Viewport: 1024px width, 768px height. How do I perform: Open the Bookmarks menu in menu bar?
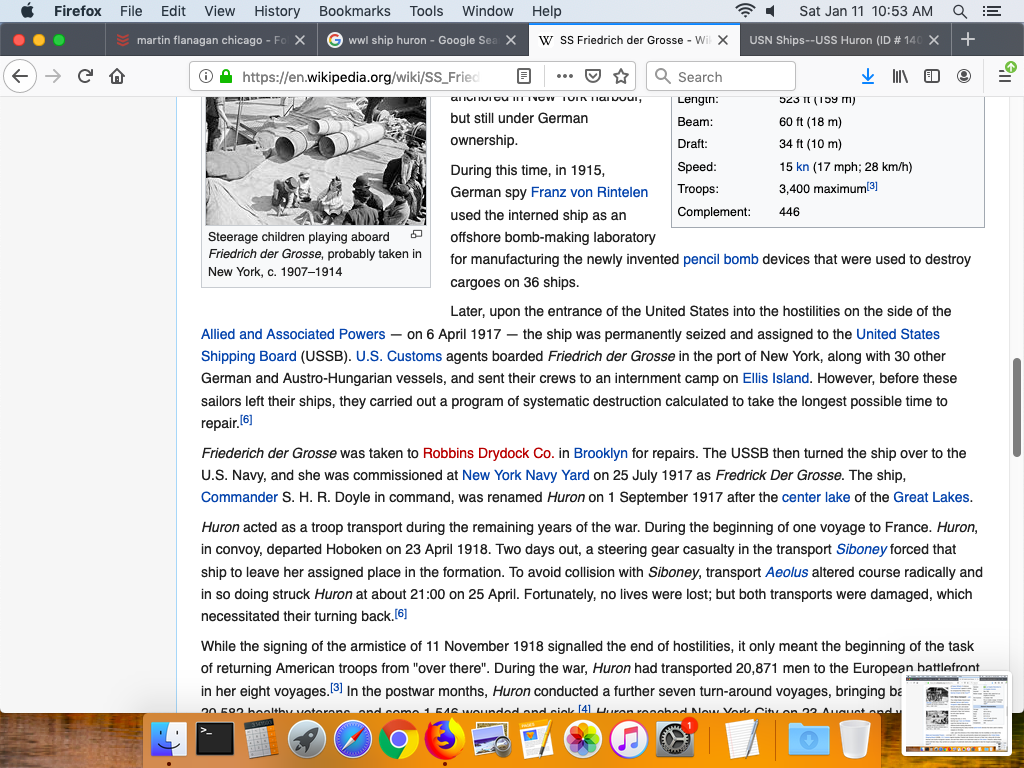[x=354, y=11]
